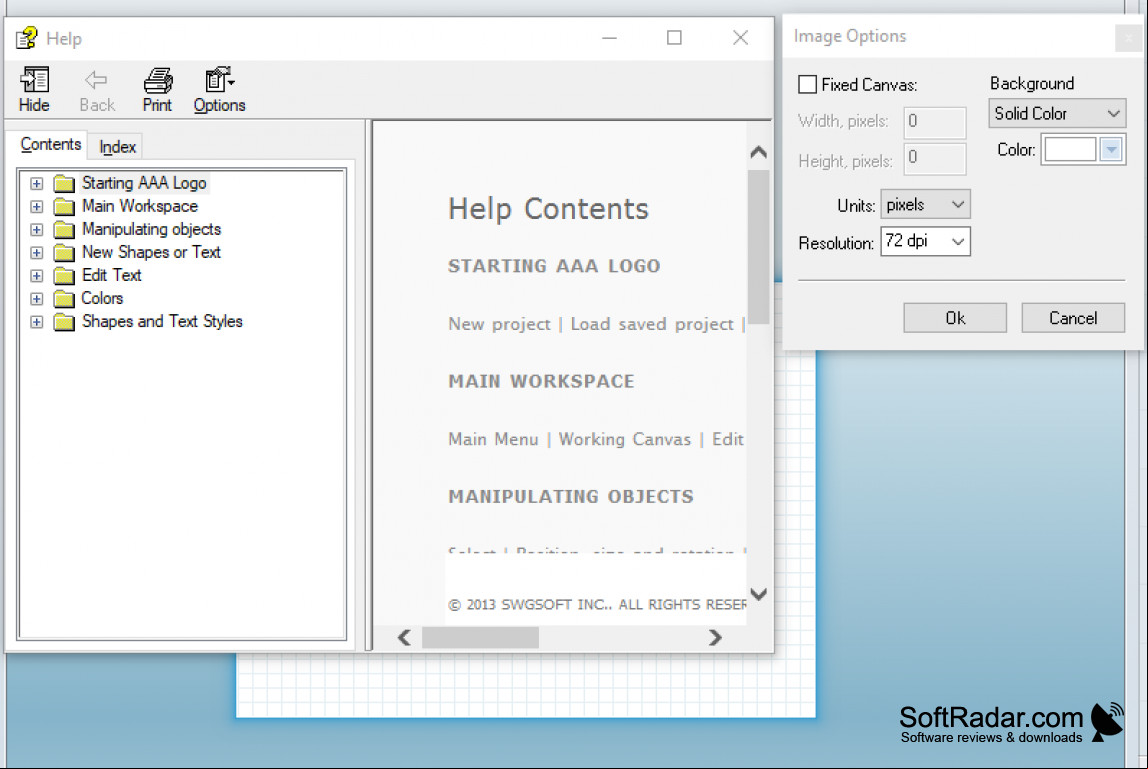The height and width of the screenshot is (769, 1148).
Task: Click the help pane scroll down arrow
Action: [x=758, y=594]
